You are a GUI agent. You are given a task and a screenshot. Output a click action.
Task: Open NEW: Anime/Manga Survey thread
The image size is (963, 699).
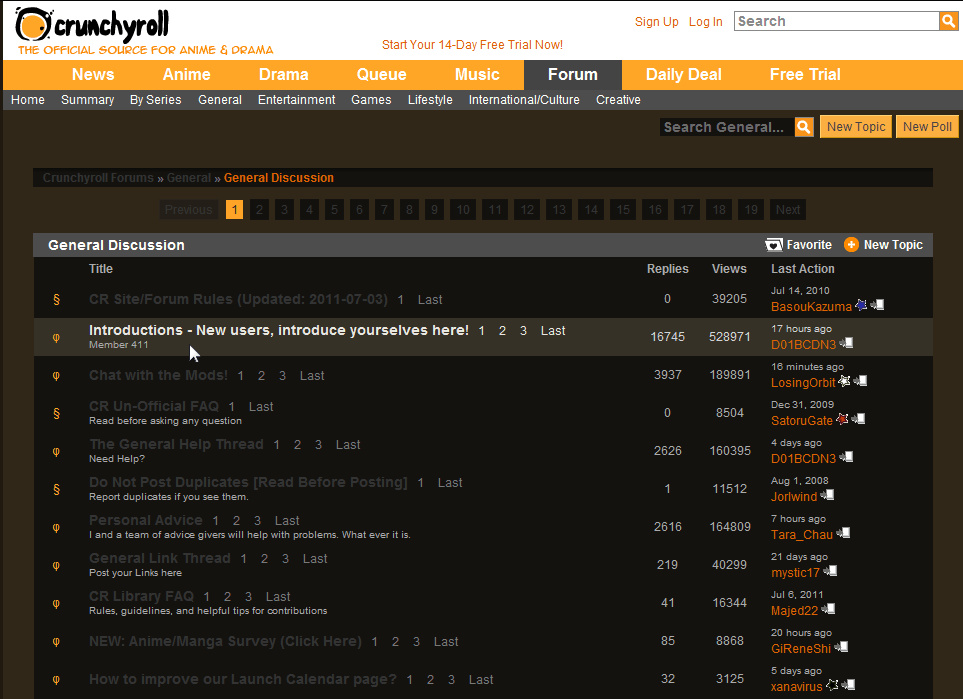(225, 641)
